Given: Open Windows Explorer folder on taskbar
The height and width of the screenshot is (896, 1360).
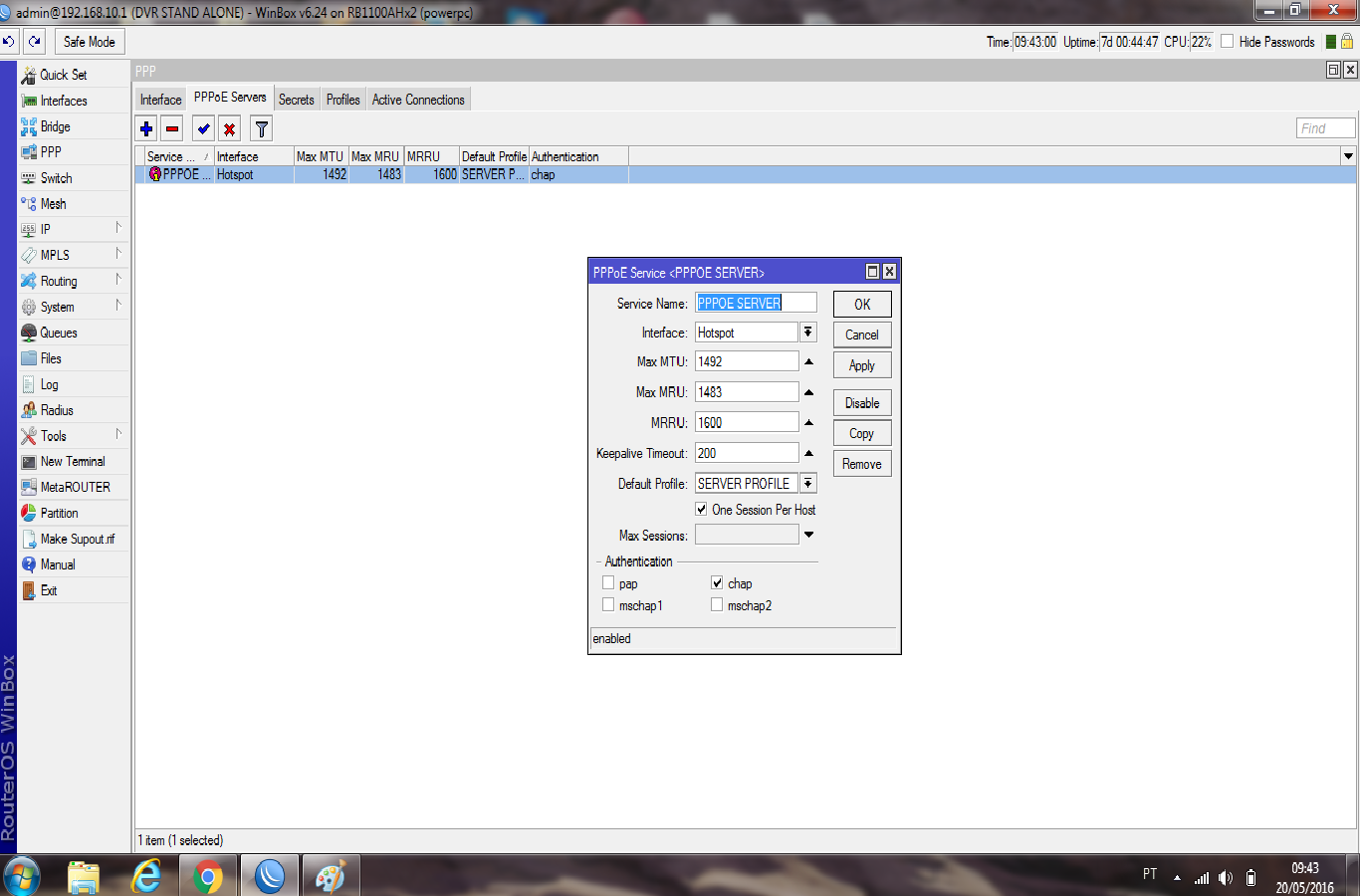Looking at the screenshot, I should click(x=84, y=876).
